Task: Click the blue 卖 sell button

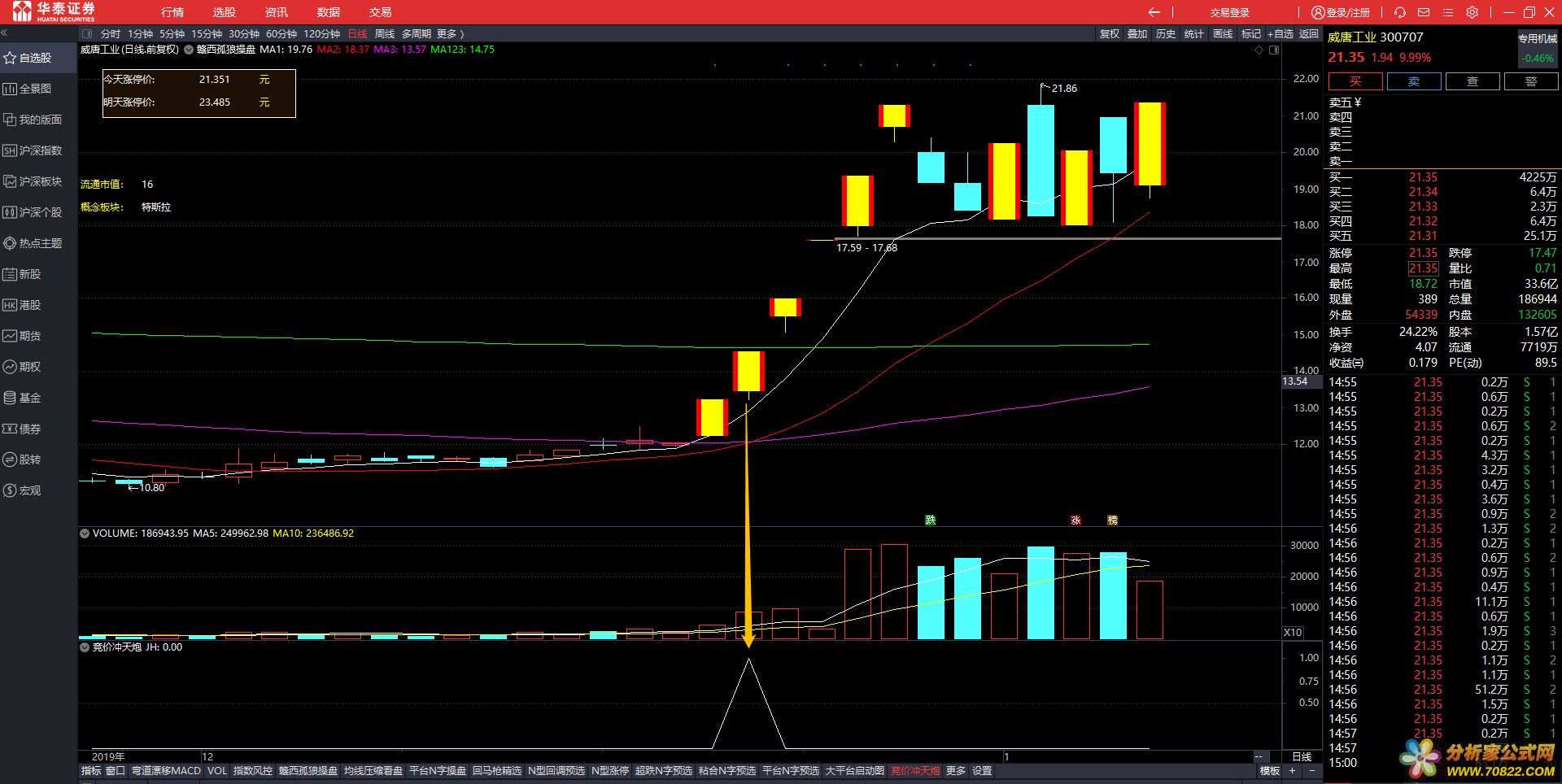Action: [1413, 81]
